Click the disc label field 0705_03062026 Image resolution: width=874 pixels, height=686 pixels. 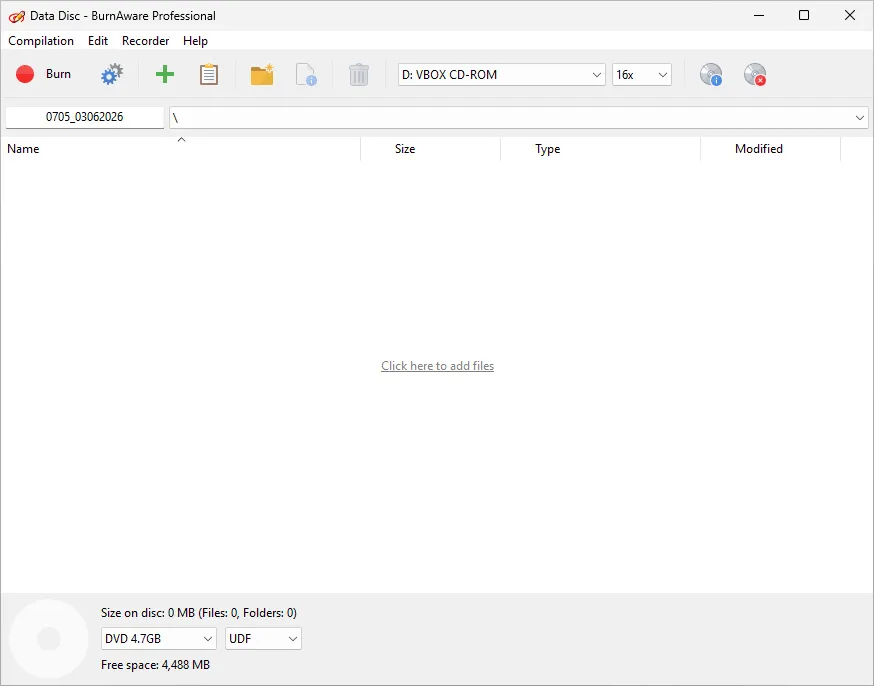coord(85,117)
